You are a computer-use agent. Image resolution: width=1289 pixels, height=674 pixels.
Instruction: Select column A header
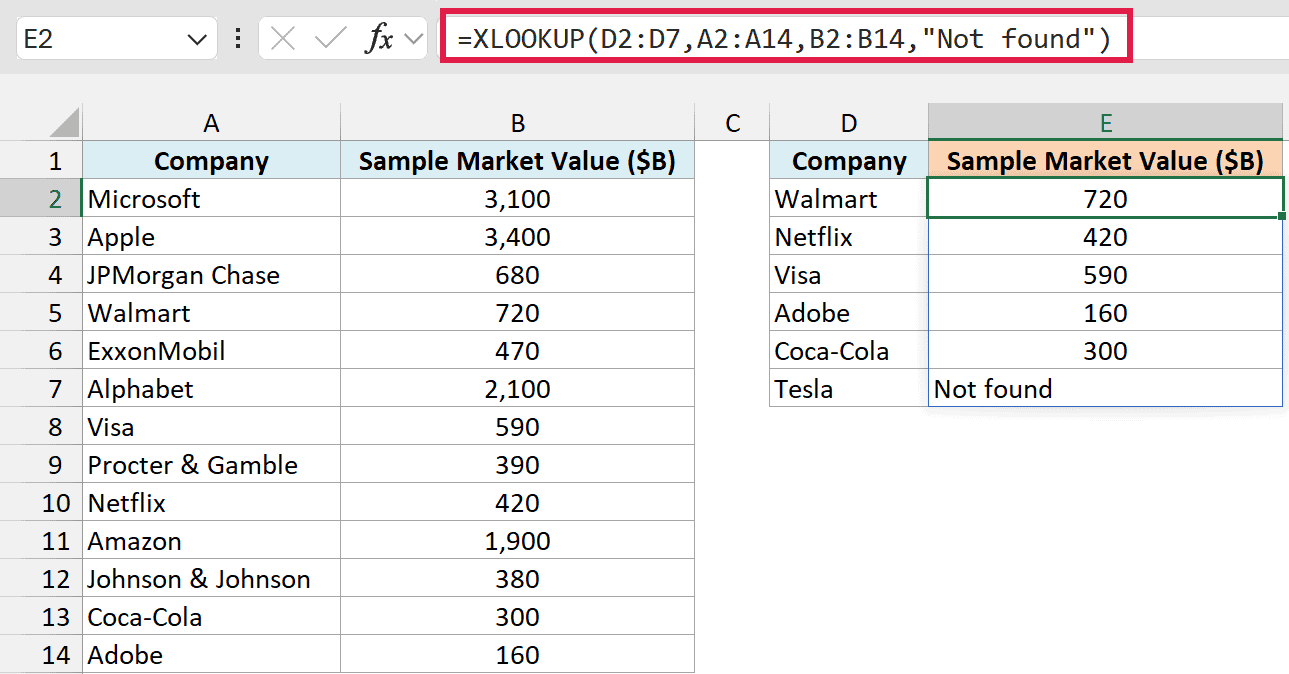pyautogui.click(x=211, y=123)
